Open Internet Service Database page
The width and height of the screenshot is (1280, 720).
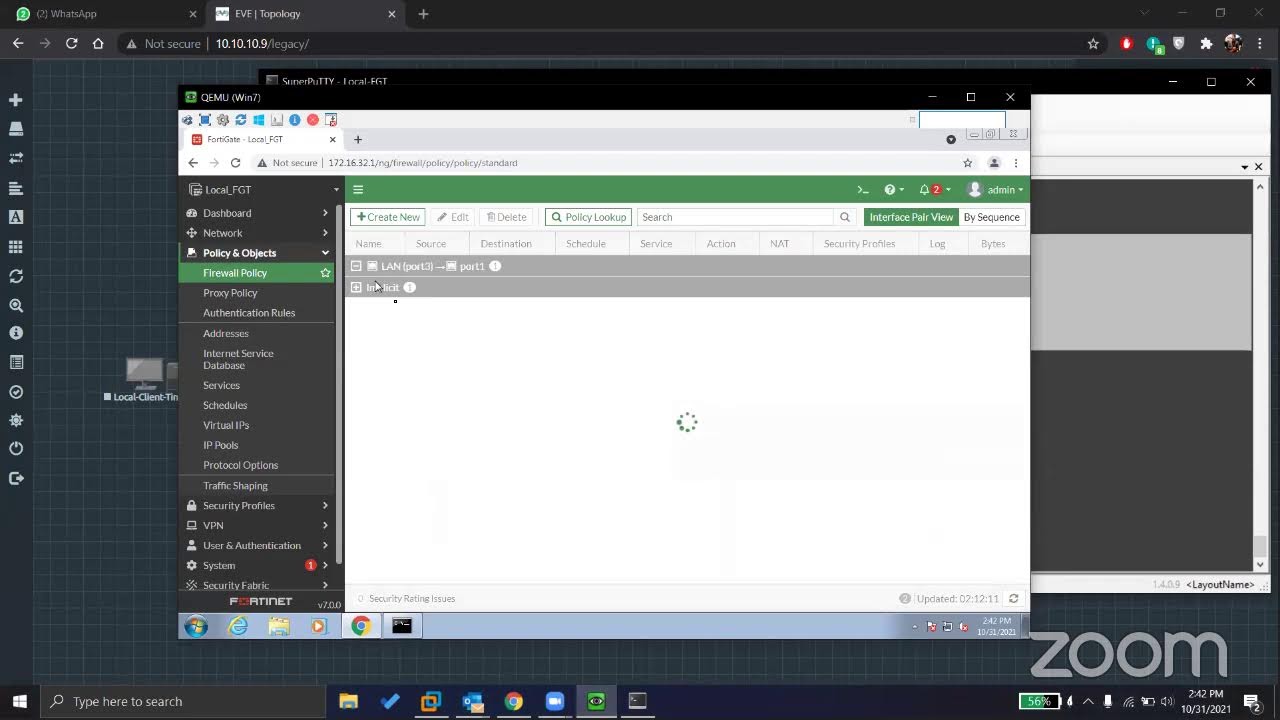click(238, 359)
